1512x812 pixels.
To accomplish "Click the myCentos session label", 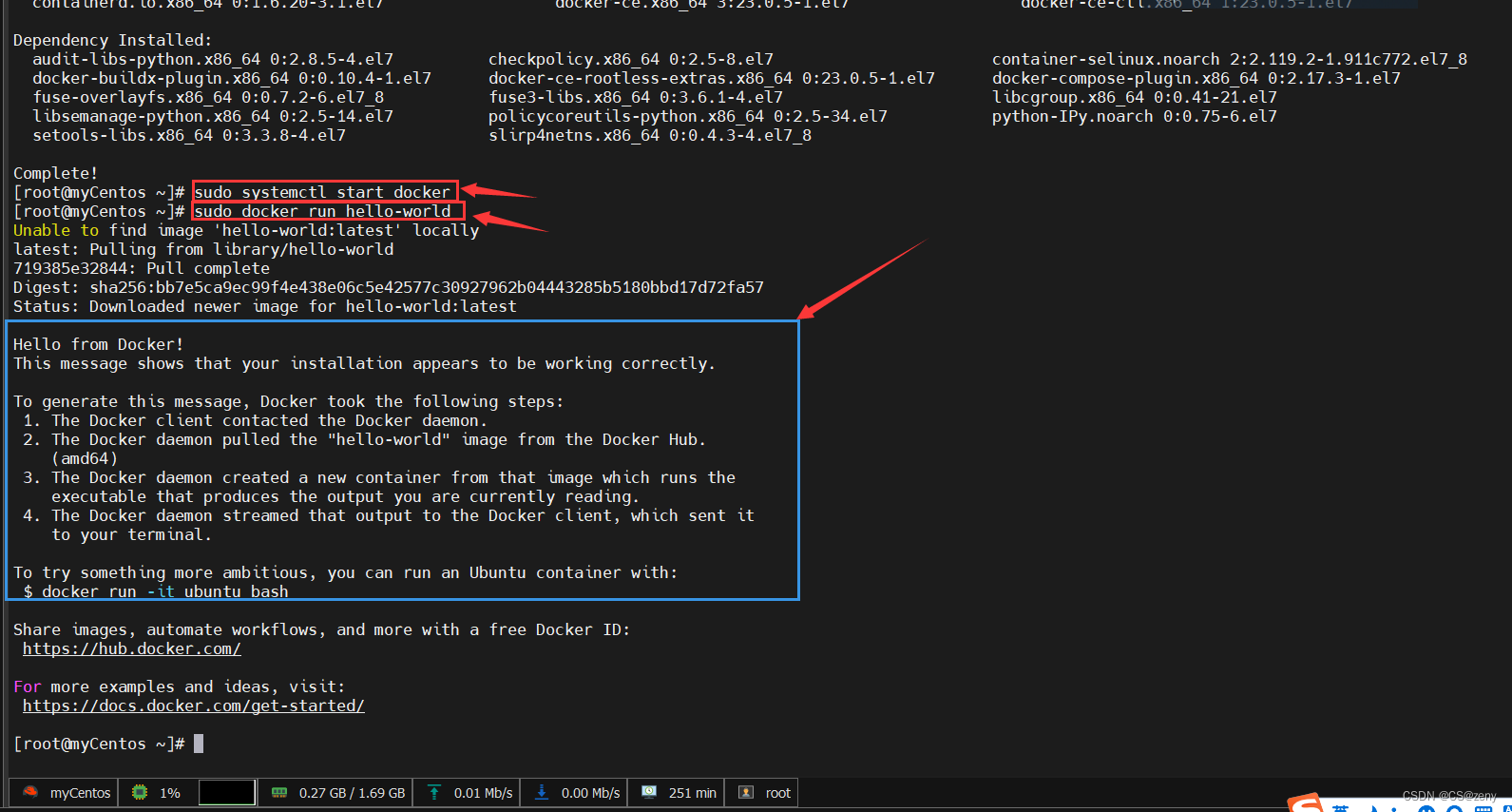I will pyautogui.click(x=80, y=793).
